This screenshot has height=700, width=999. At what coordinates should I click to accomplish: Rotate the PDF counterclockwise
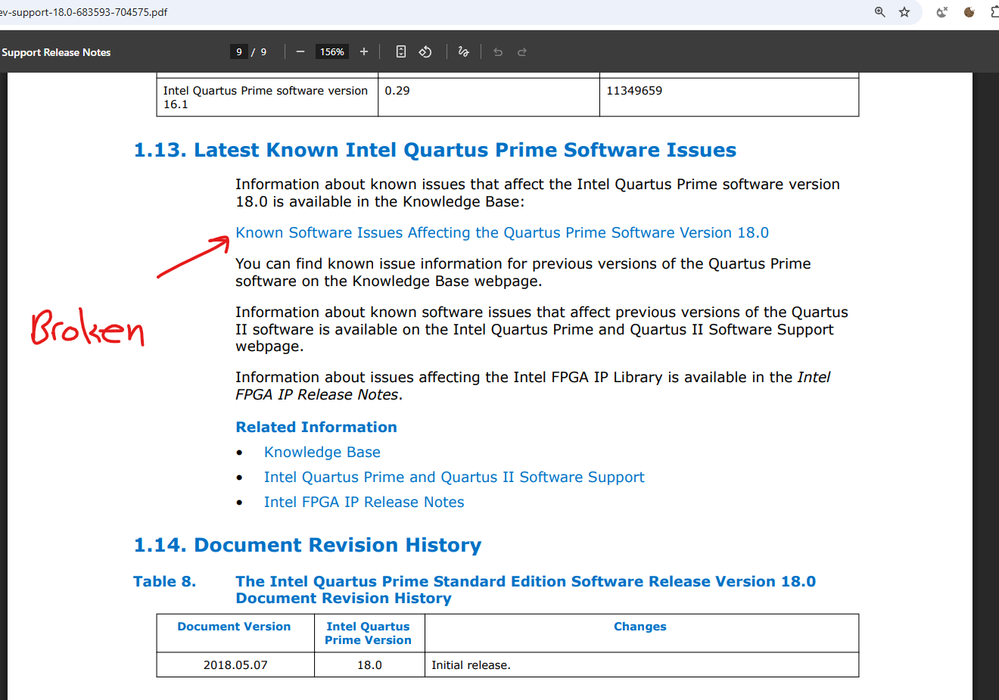[x=425, y=52]
